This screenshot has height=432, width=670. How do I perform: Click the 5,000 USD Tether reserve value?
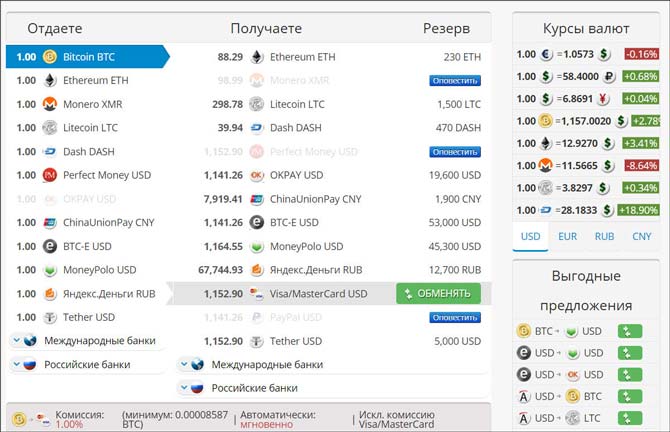(457, 341)
